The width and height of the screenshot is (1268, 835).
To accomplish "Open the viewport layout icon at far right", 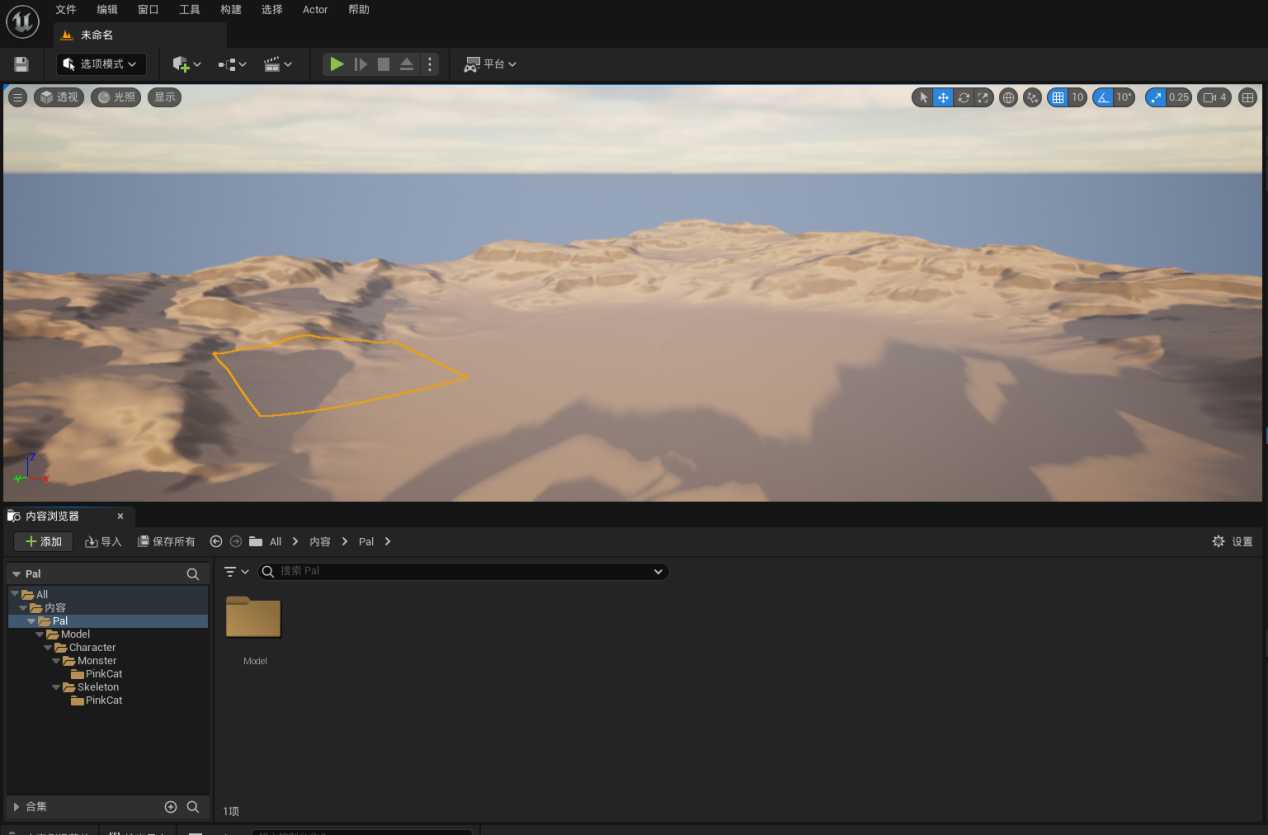I will (1247, 97).
